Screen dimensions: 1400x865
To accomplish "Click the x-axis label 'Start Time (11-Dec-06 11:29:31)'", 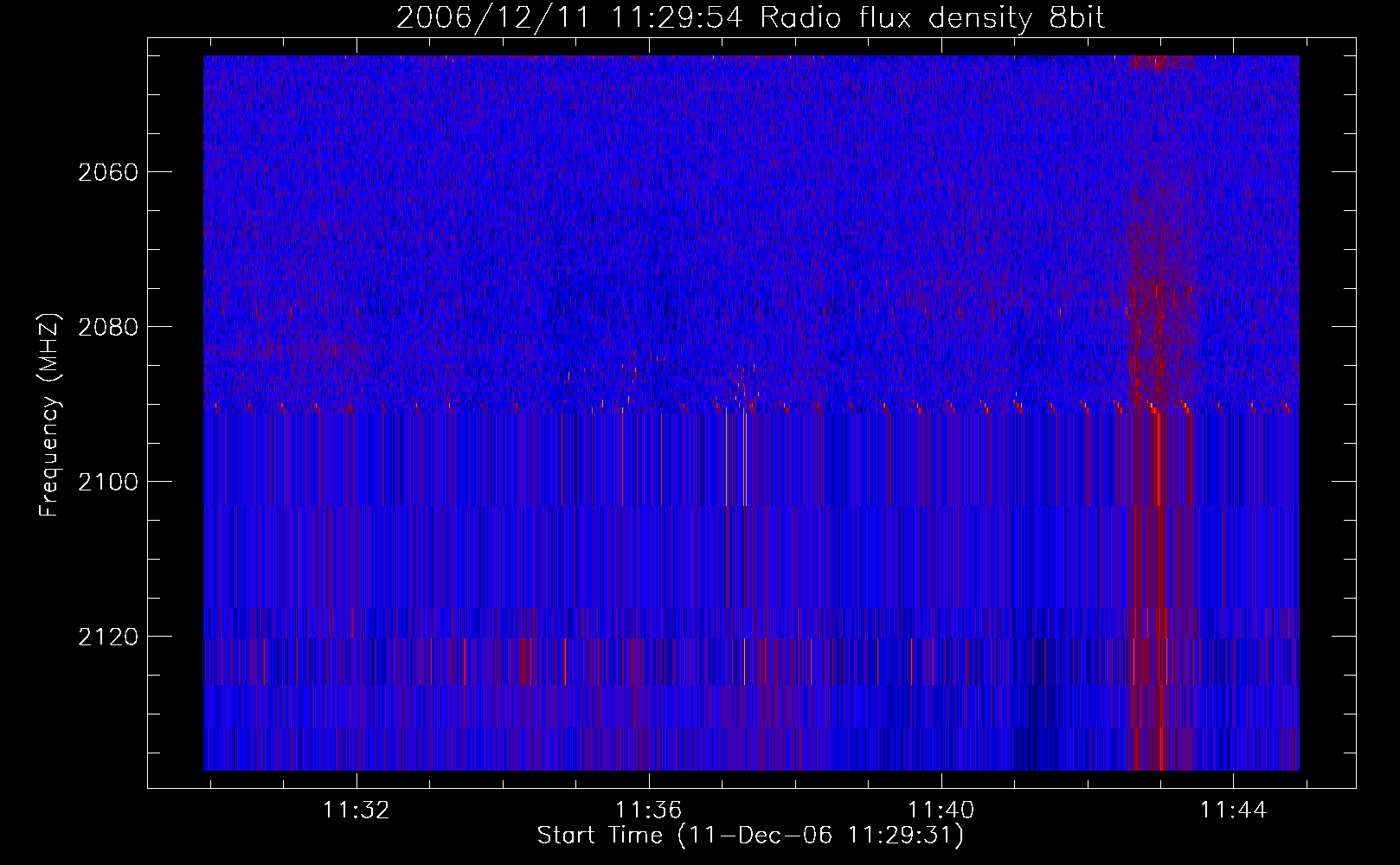I will coord(750,836).
